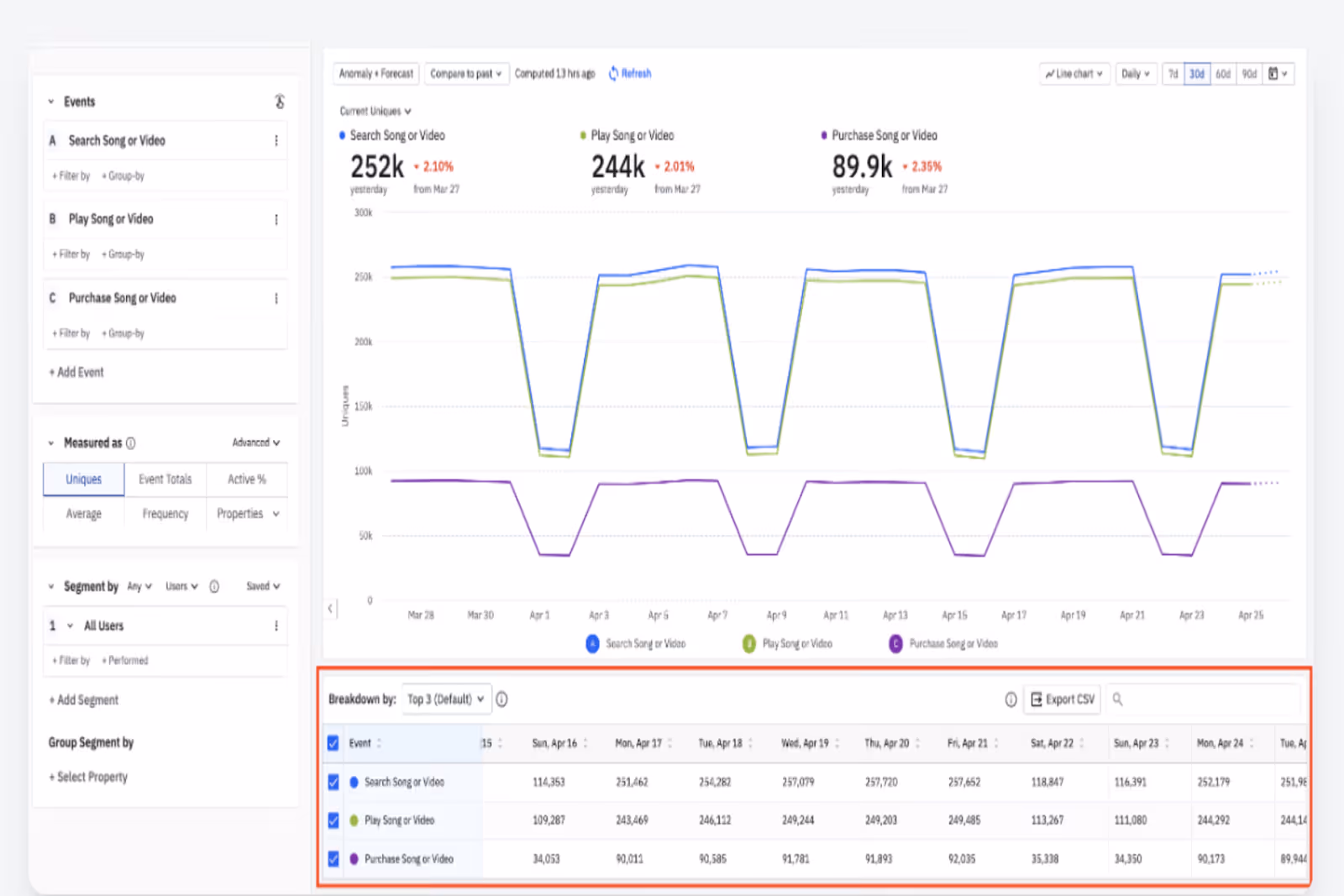Open options menu for Search Song or Video event
The width and height of the screenshot is (1344, 896).
click(276, 141)
